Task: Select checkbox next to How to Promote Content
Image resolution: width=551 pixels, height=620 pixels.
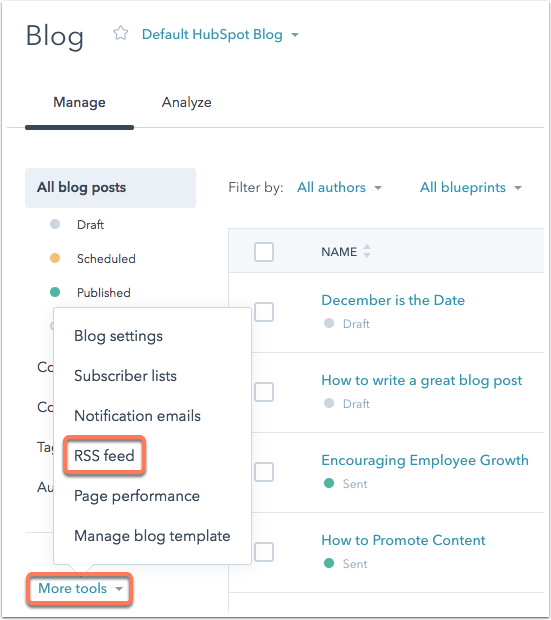Action: pyautogui.click(x=264, y=552)
